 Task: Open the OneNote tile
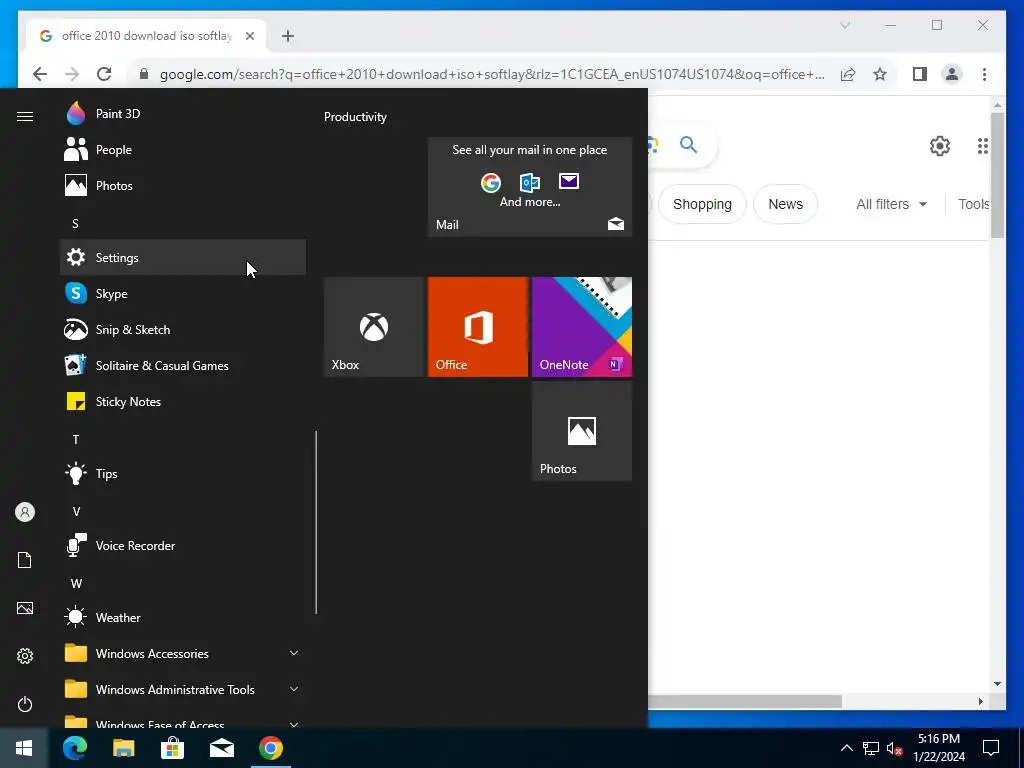(582, 327)
